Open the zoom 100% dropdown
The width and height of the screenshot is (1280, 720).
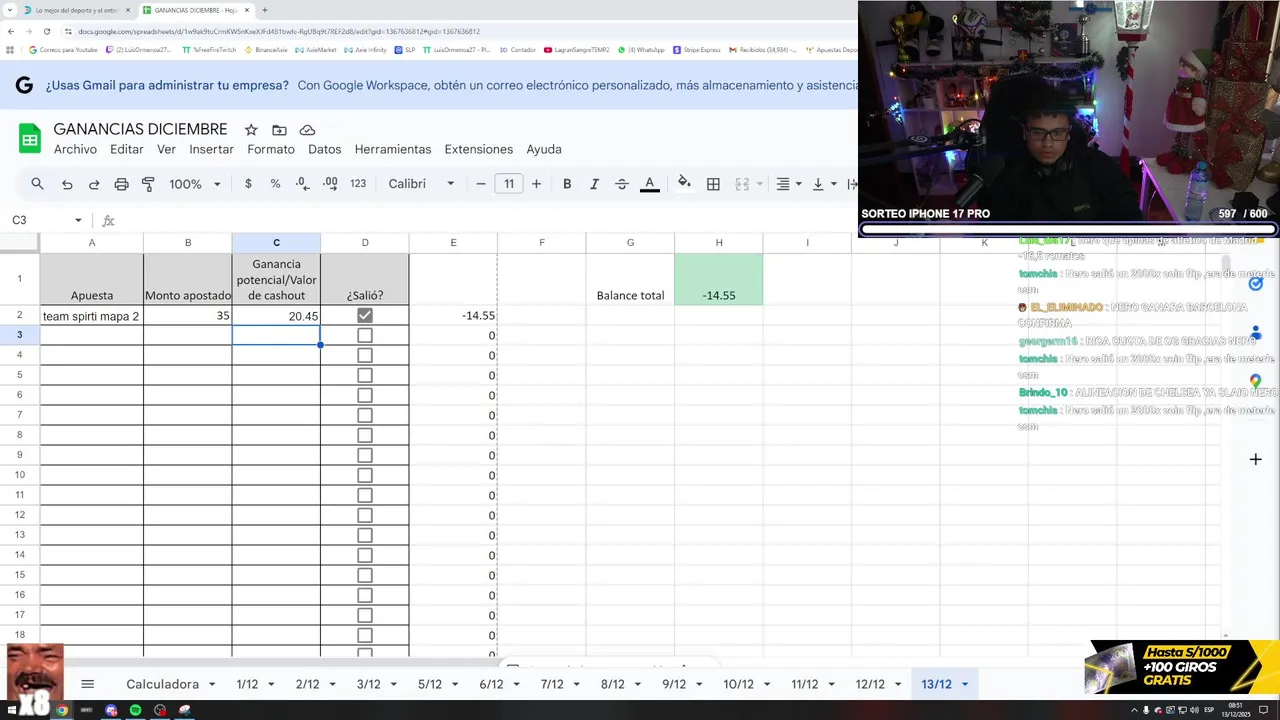[x=194, y=184]
